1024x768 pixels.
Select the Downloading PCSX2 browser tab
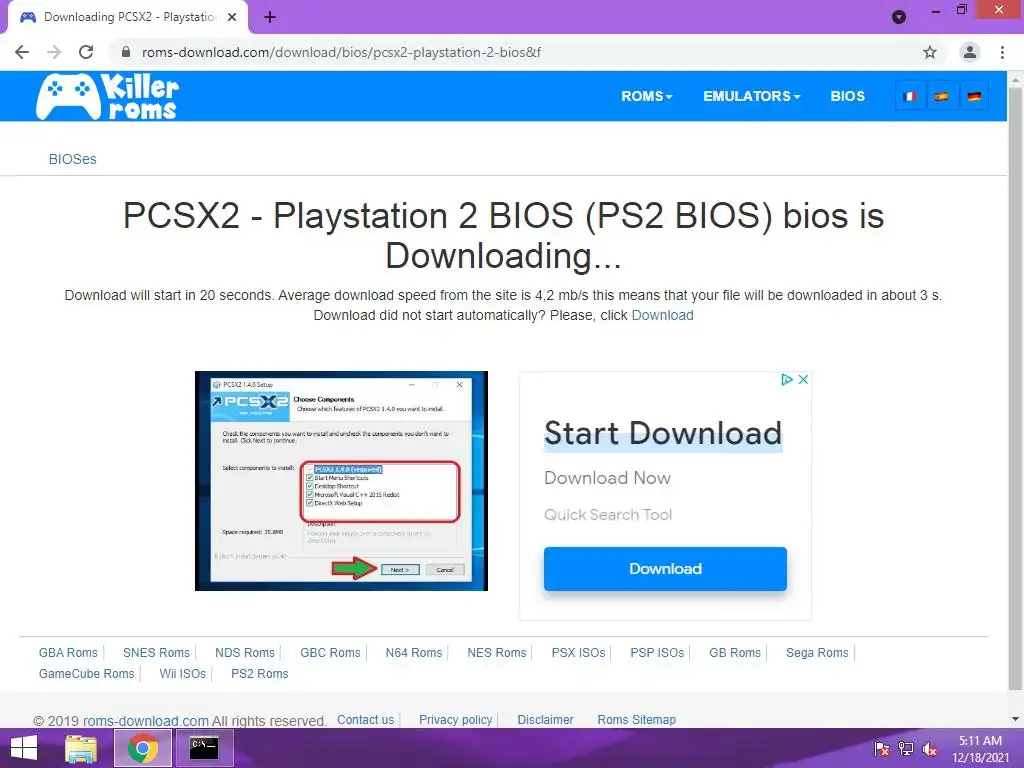(x=128, y=18)
